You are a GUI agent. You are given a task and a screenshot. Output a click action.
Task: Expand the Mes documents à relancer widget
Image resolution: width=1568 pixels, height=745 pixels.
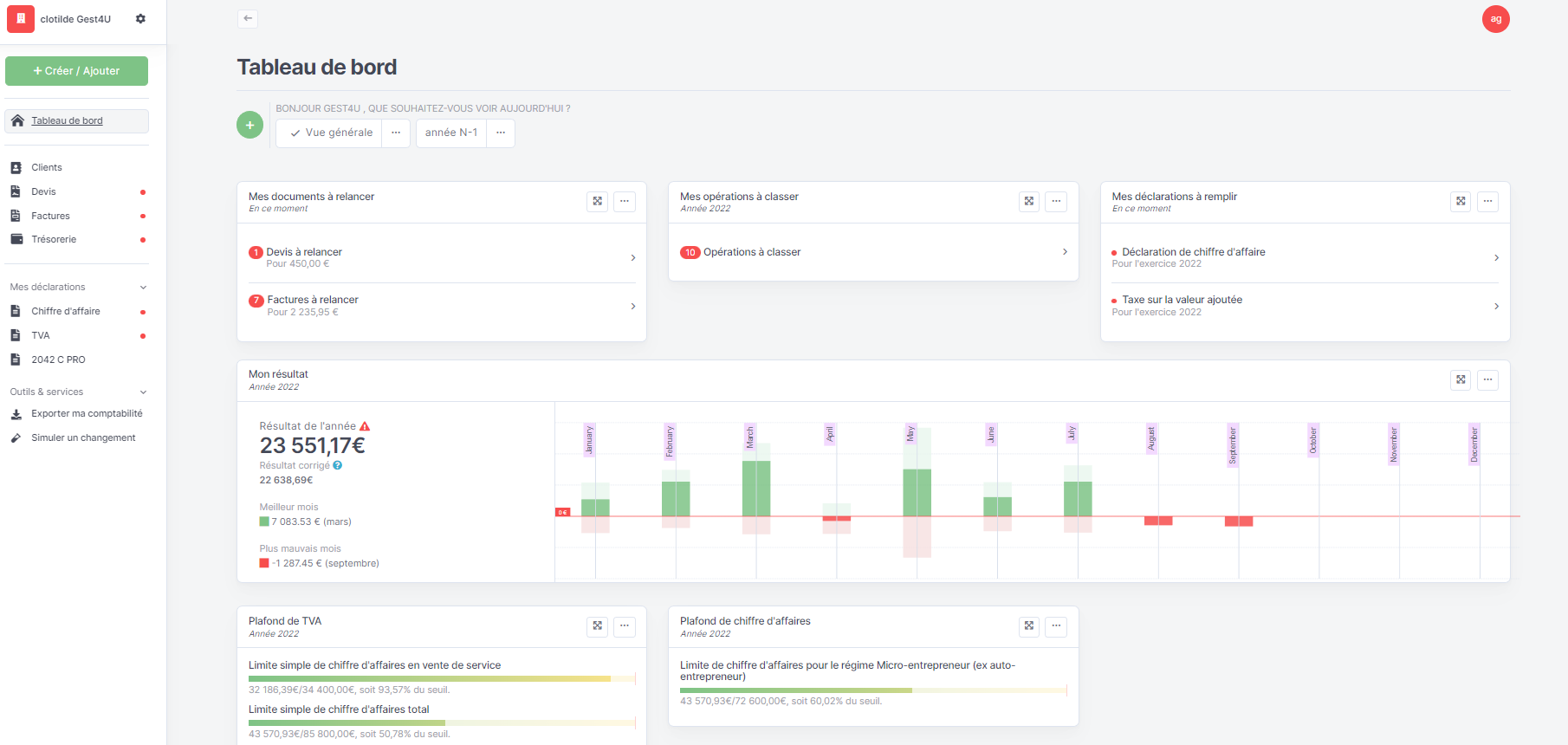click(597, 201)
